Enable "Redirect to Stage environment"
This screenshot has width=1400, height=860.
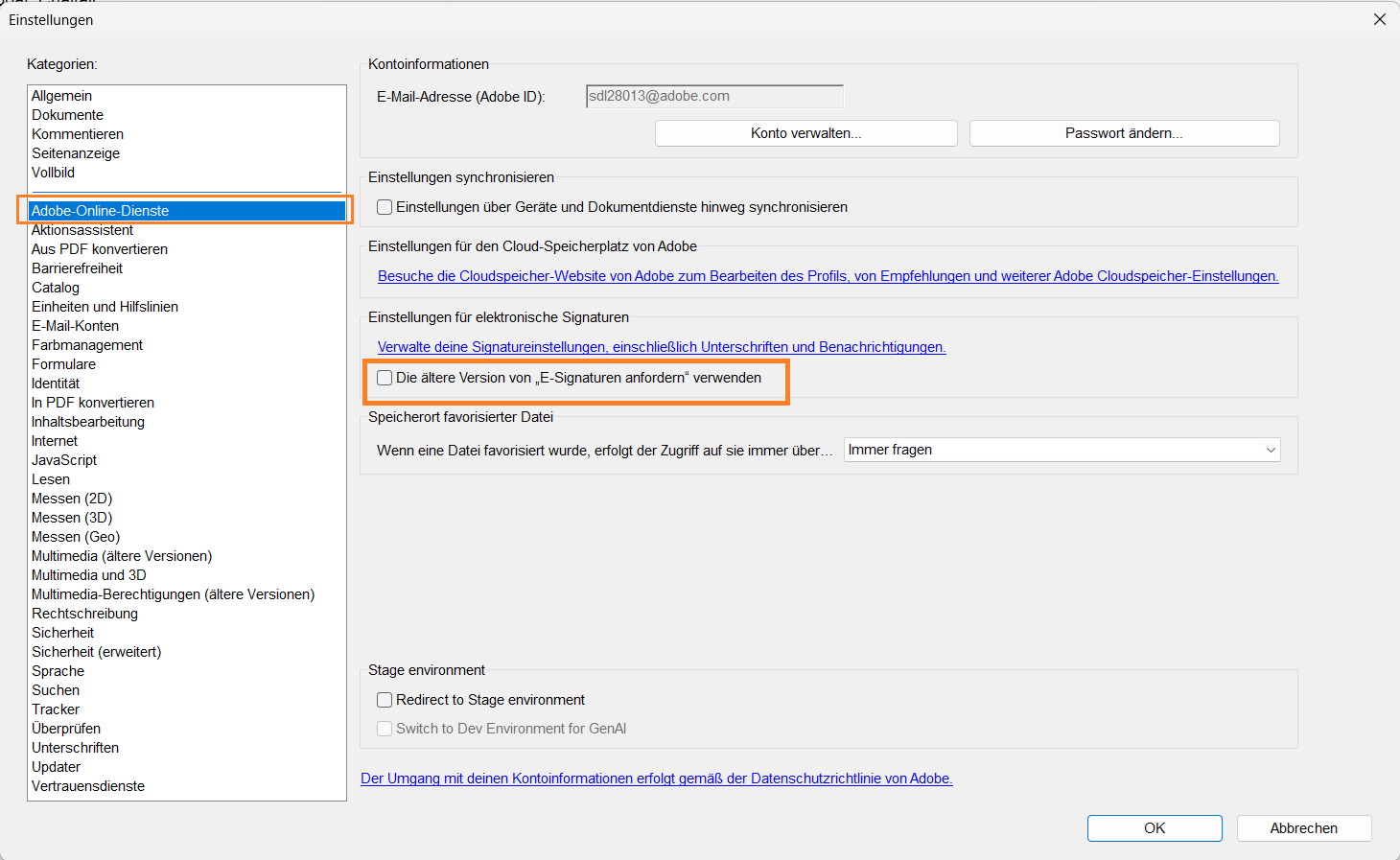click(x=385, y=700)
